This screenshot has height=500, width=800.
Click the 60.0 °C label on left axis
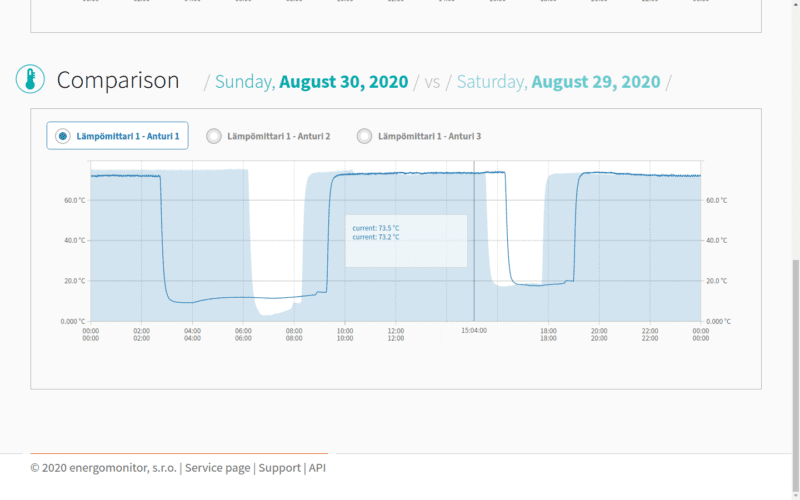pos(75,200)
